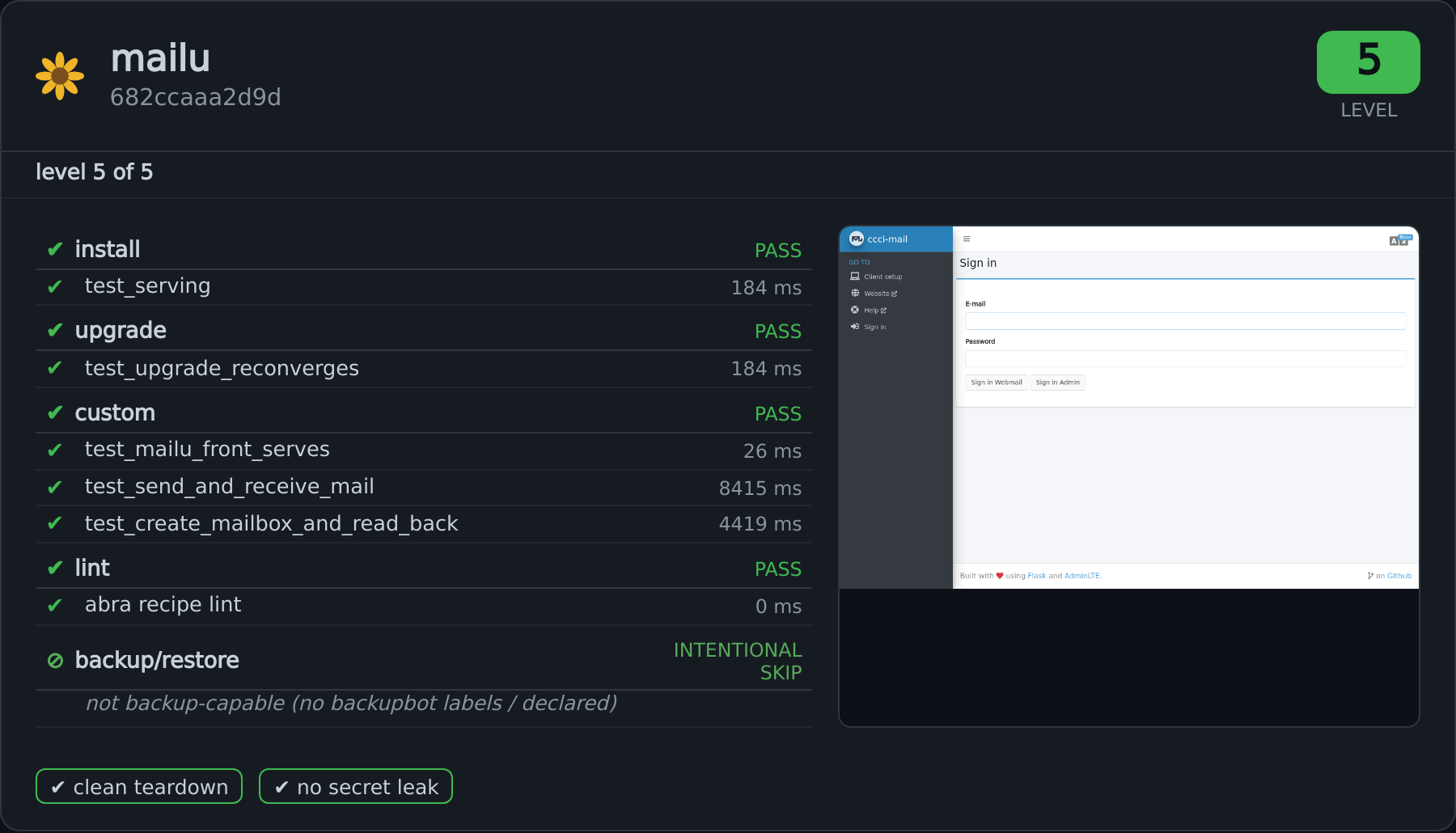1456x833 pixels.
Task: Focus the Password input field
Action: 1186,358
